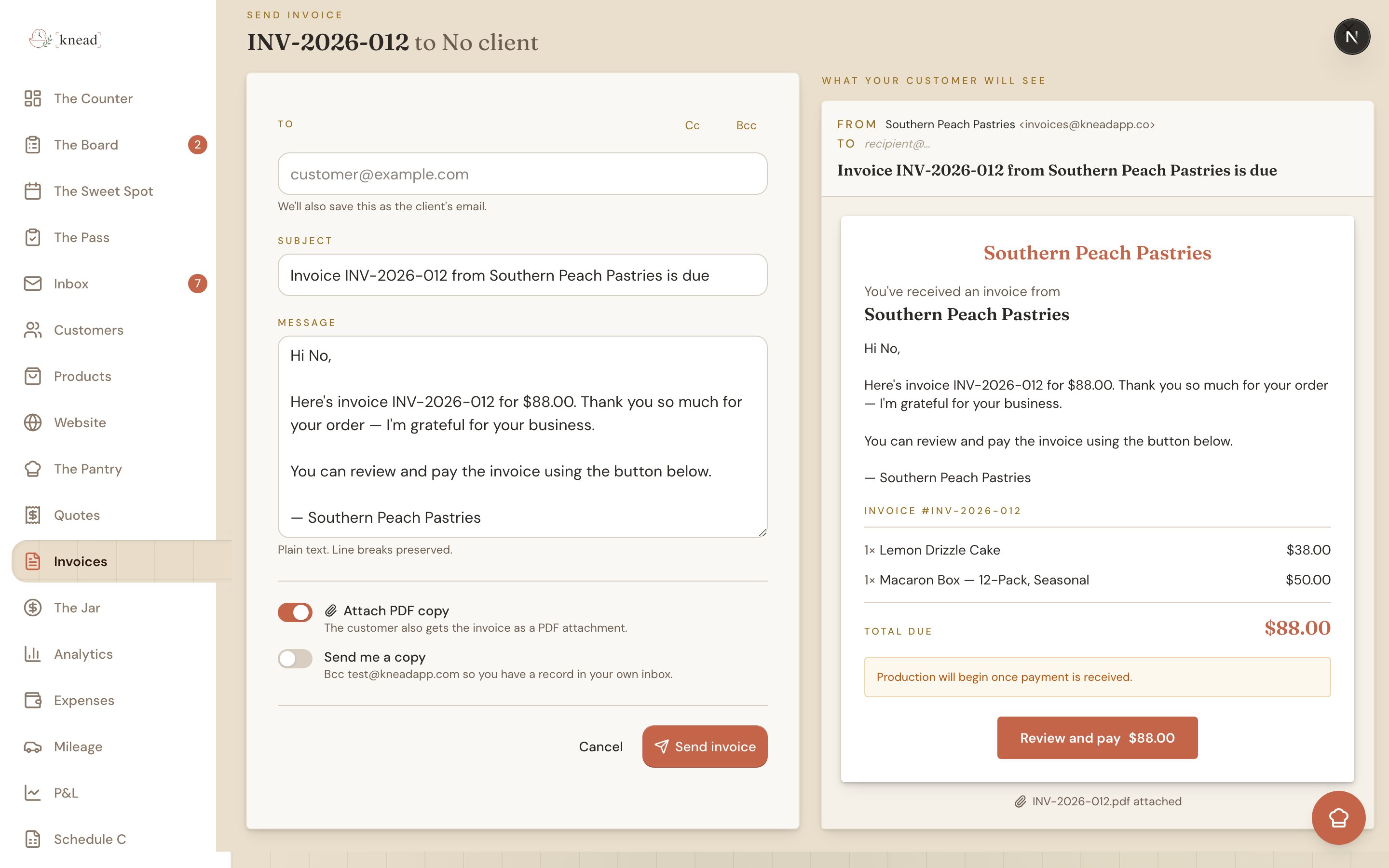Image resolution: width=1389 pixels, height=868 pixels.
Task: Click the INVOICE #INV-2026-012 label
Action: pyautogui.click(x=942, y=511)
